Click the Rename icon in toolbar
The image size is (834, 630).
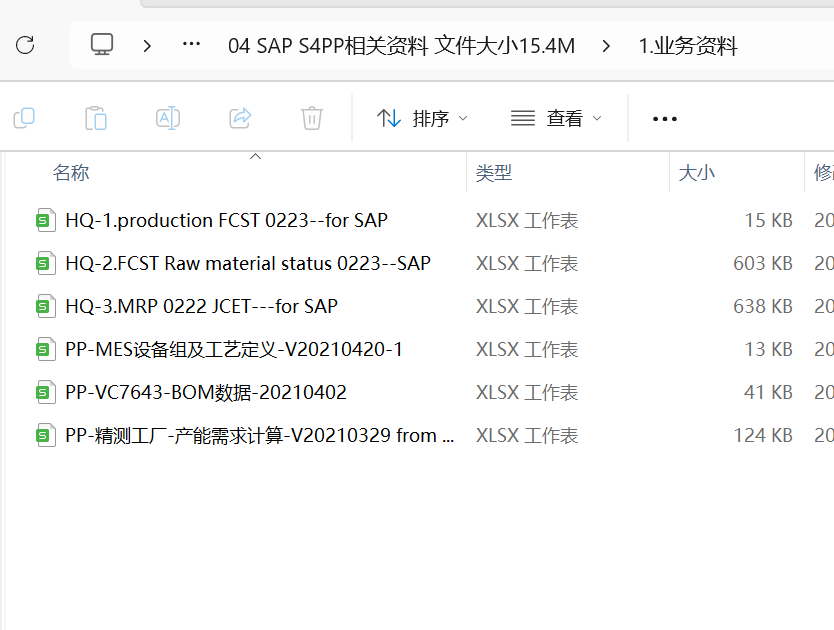click(x=168, y=118)
